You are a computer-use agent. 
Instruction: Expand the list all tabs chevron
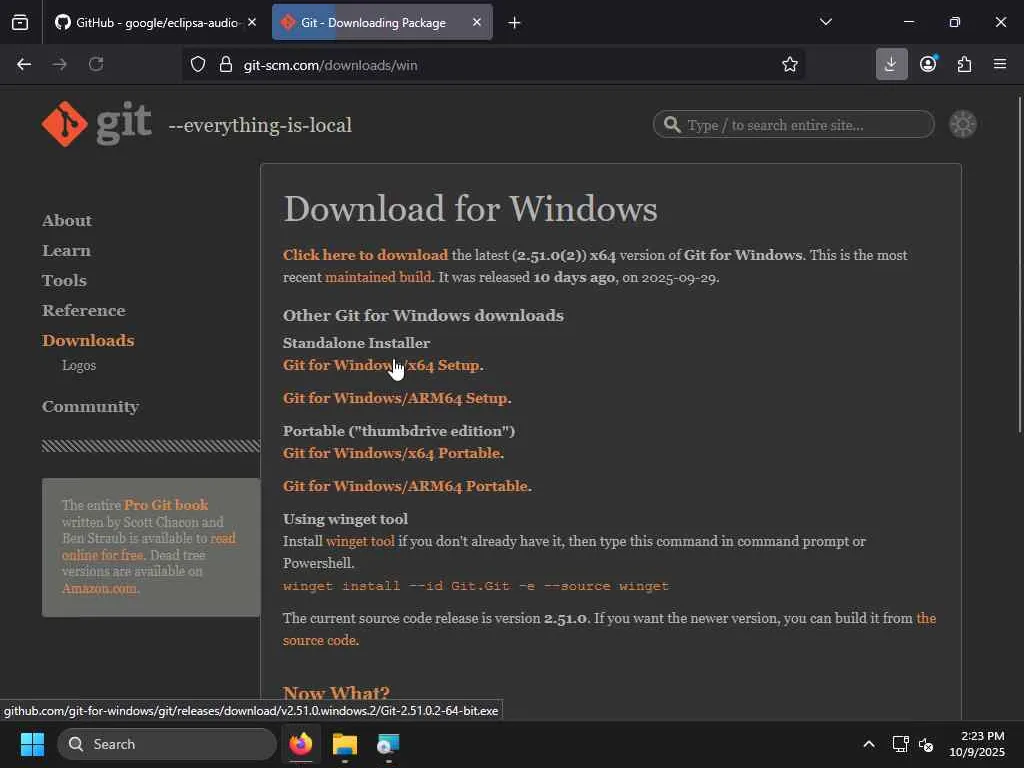[x=825, y=22]
